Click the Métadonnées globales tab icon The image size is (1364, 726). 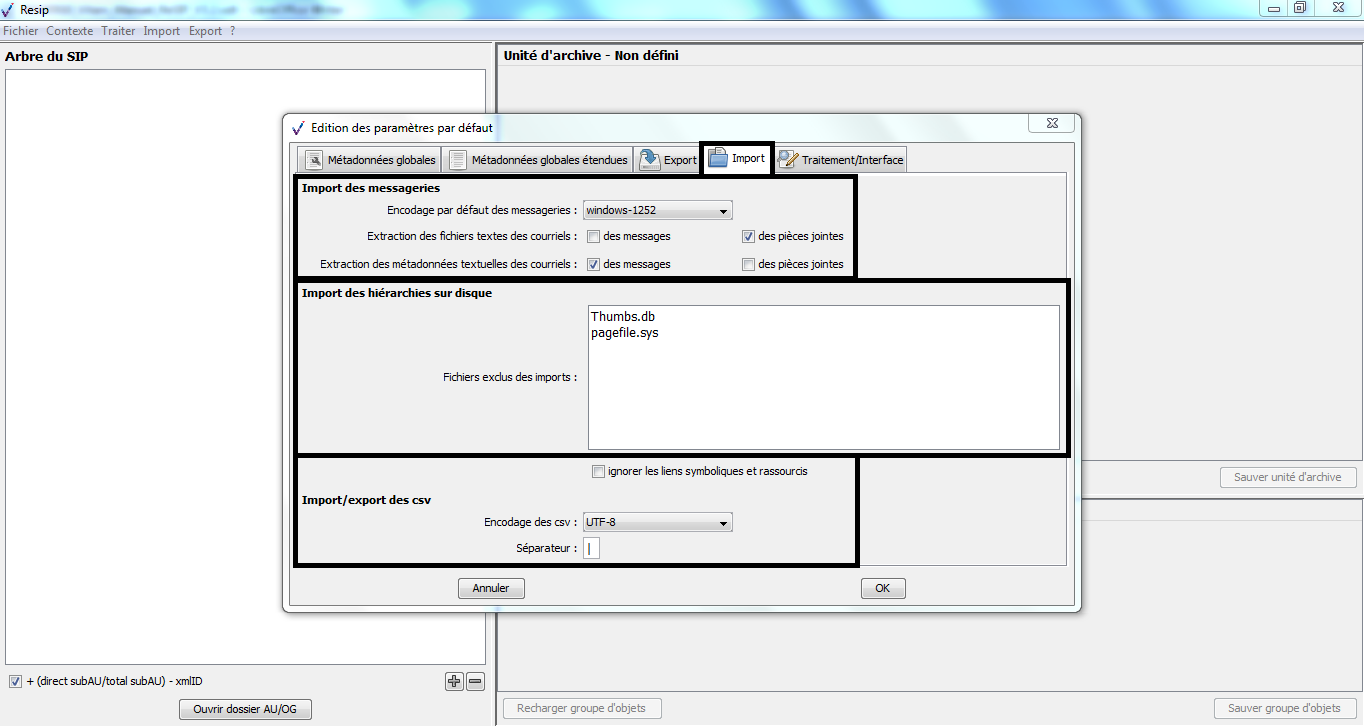click(x=314, y=160)
